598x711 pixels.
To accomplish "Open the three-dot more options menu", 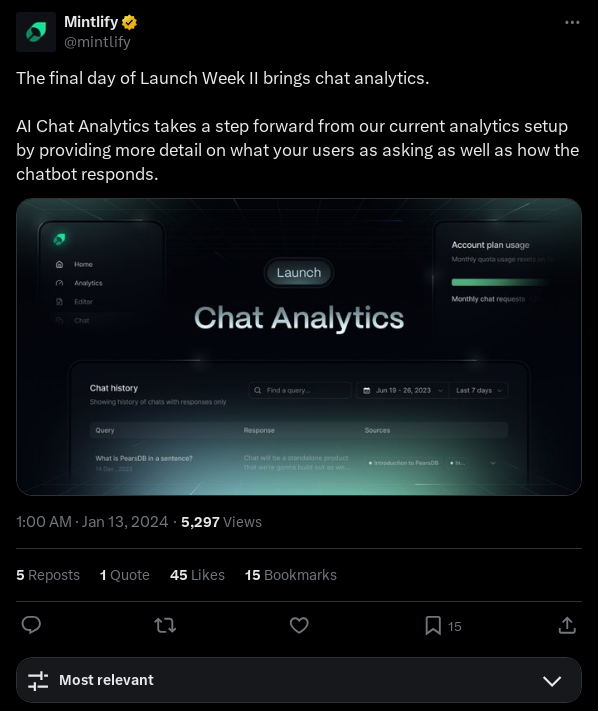I will 572,22.
